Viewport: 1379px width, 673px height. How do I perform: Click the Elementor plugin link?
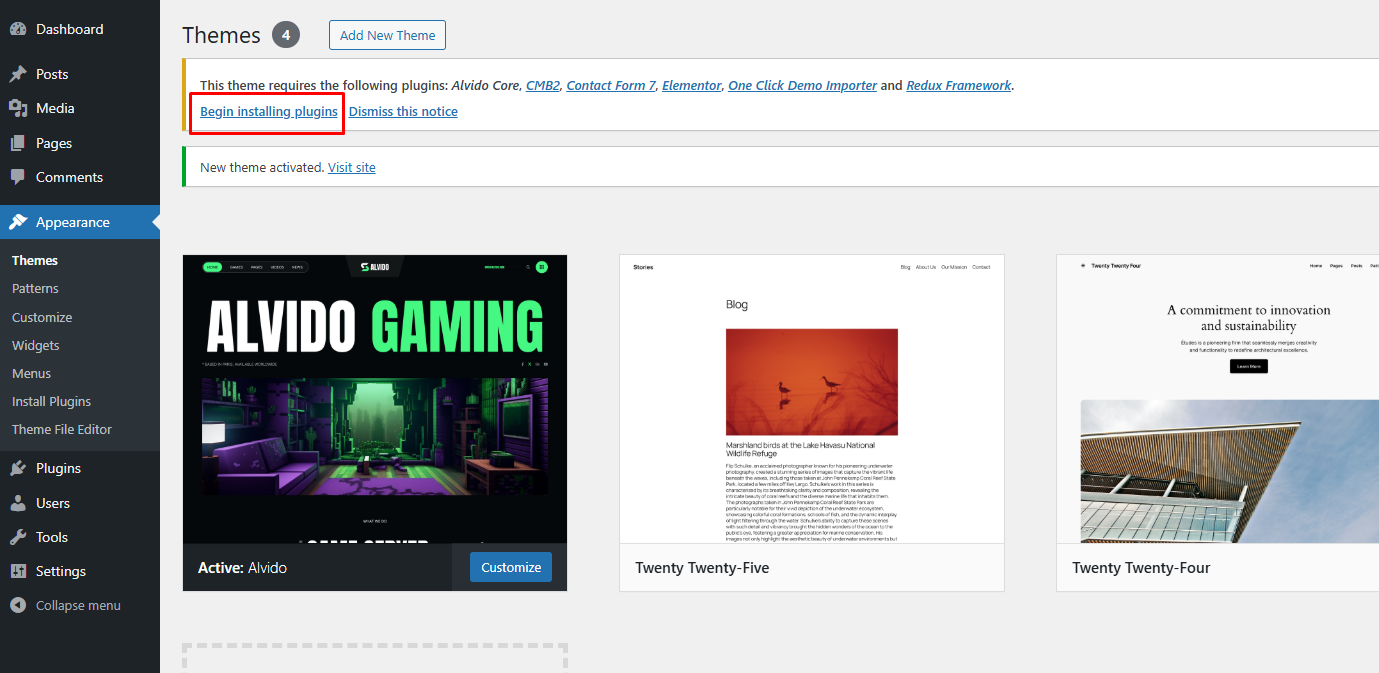(x=691, y=86)
